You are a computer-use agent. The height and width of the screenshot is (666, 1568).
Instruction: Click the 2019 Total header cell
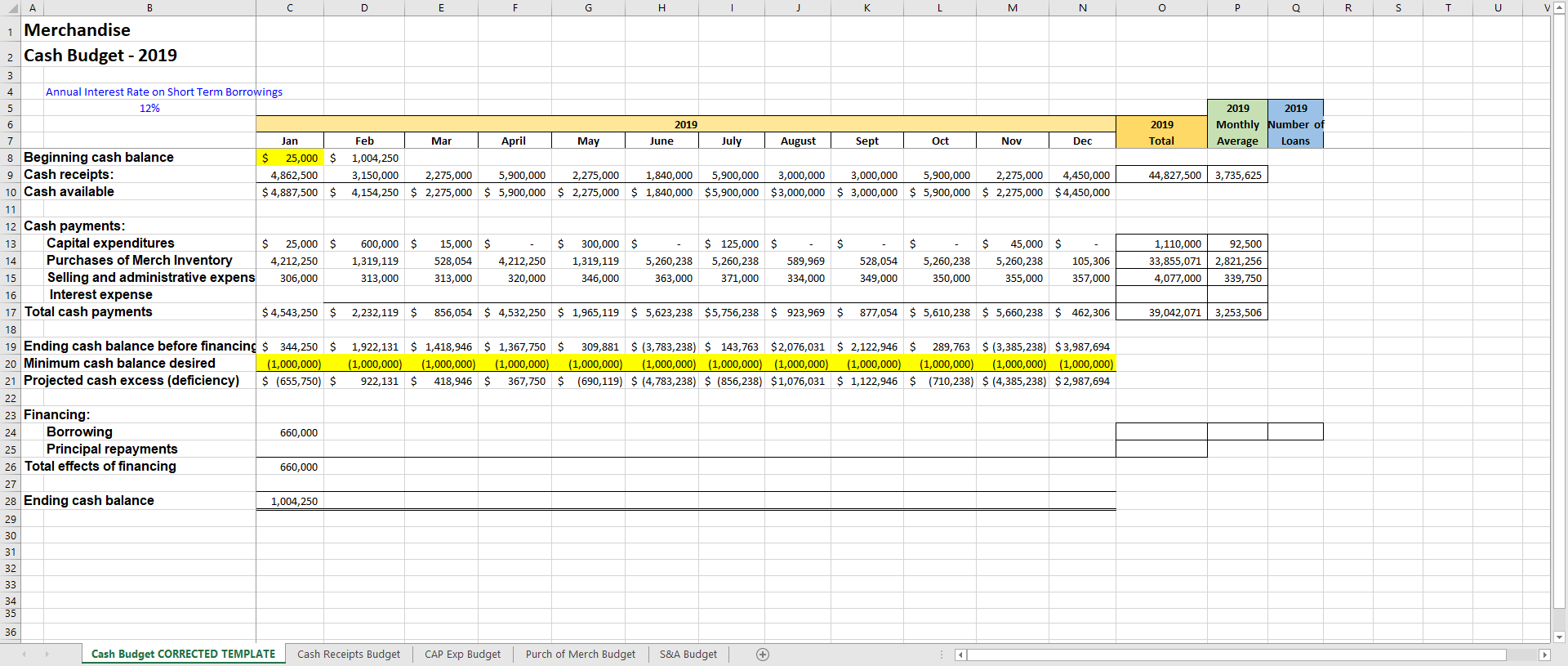click(1161, 132)
